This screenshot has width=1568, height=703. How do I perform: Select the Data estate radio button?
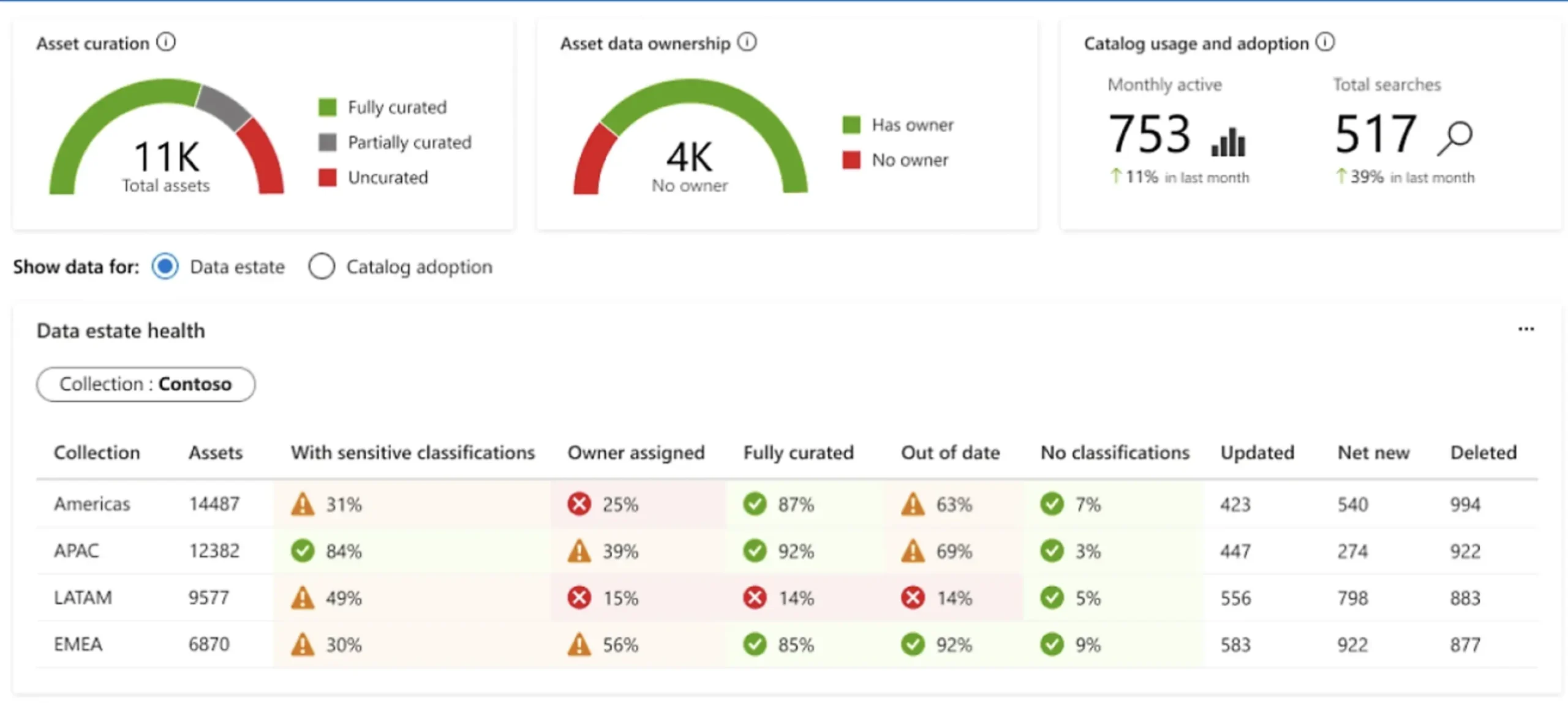coord(165,266)
